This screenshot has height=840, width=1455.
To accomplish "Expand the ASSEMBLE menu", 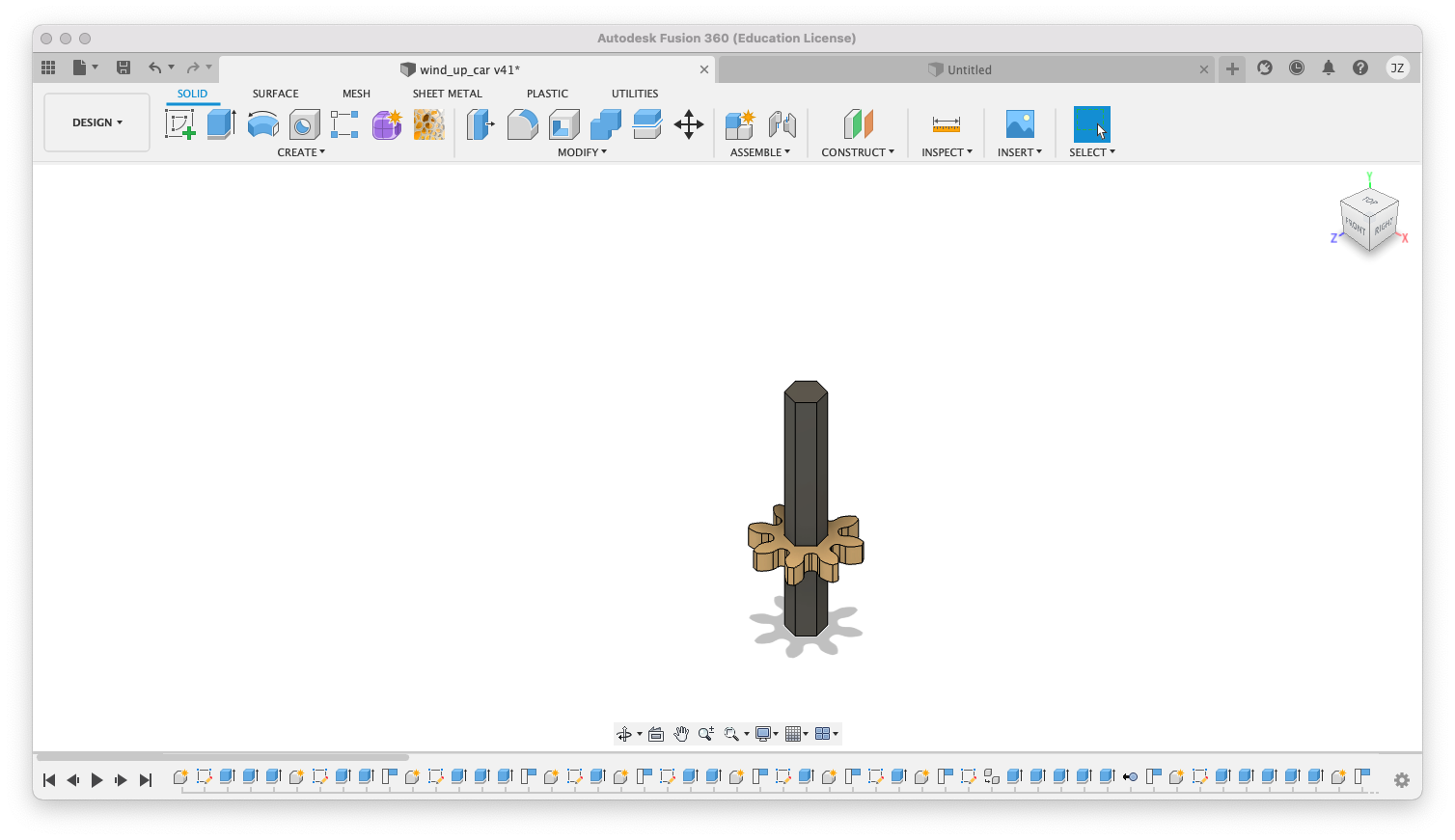I will [x=760, y=152].
